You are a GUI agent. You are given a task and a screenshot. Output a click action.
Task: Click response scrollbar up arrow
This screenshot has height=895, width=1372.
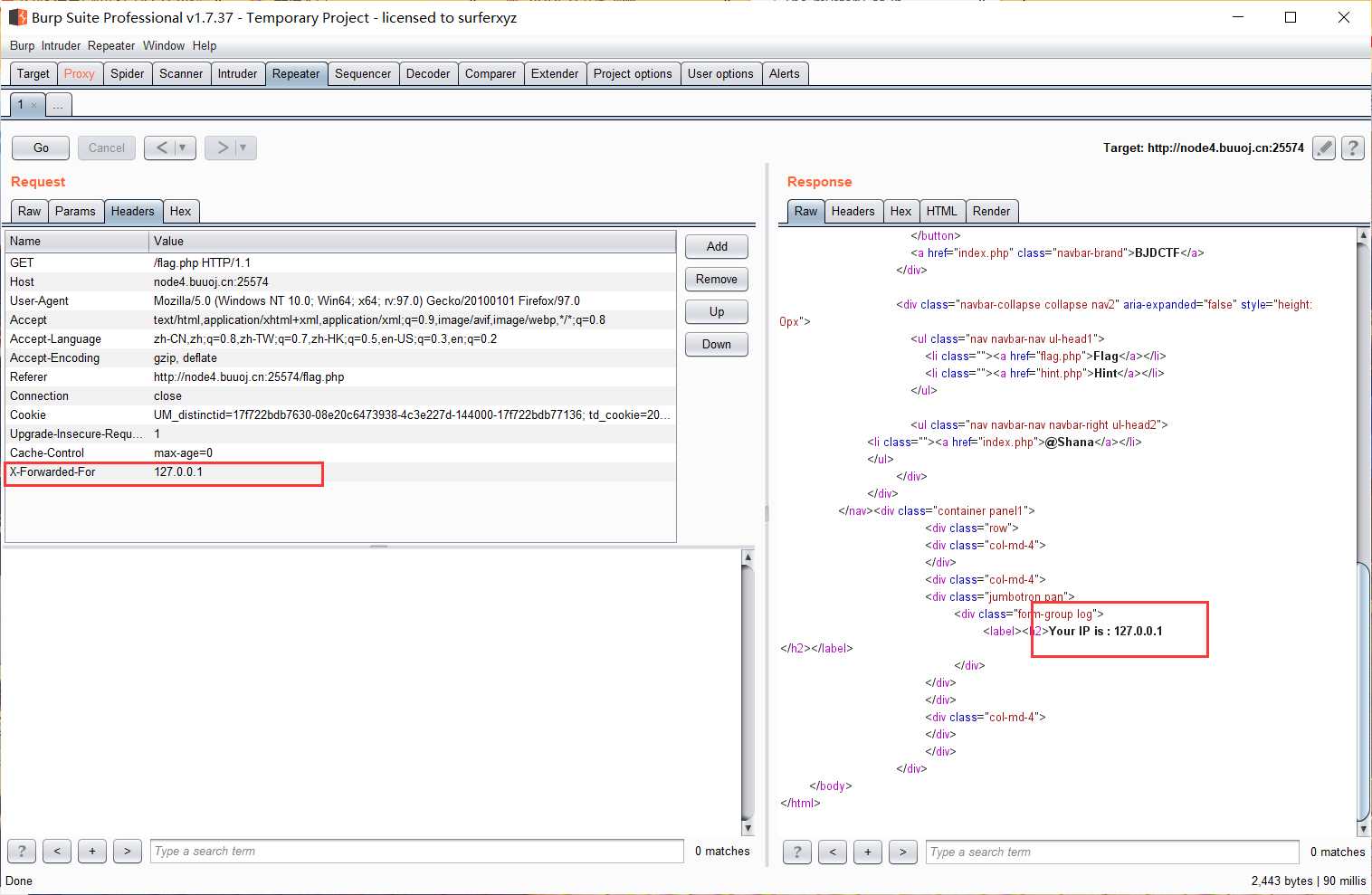click(x=1363, y=234)
